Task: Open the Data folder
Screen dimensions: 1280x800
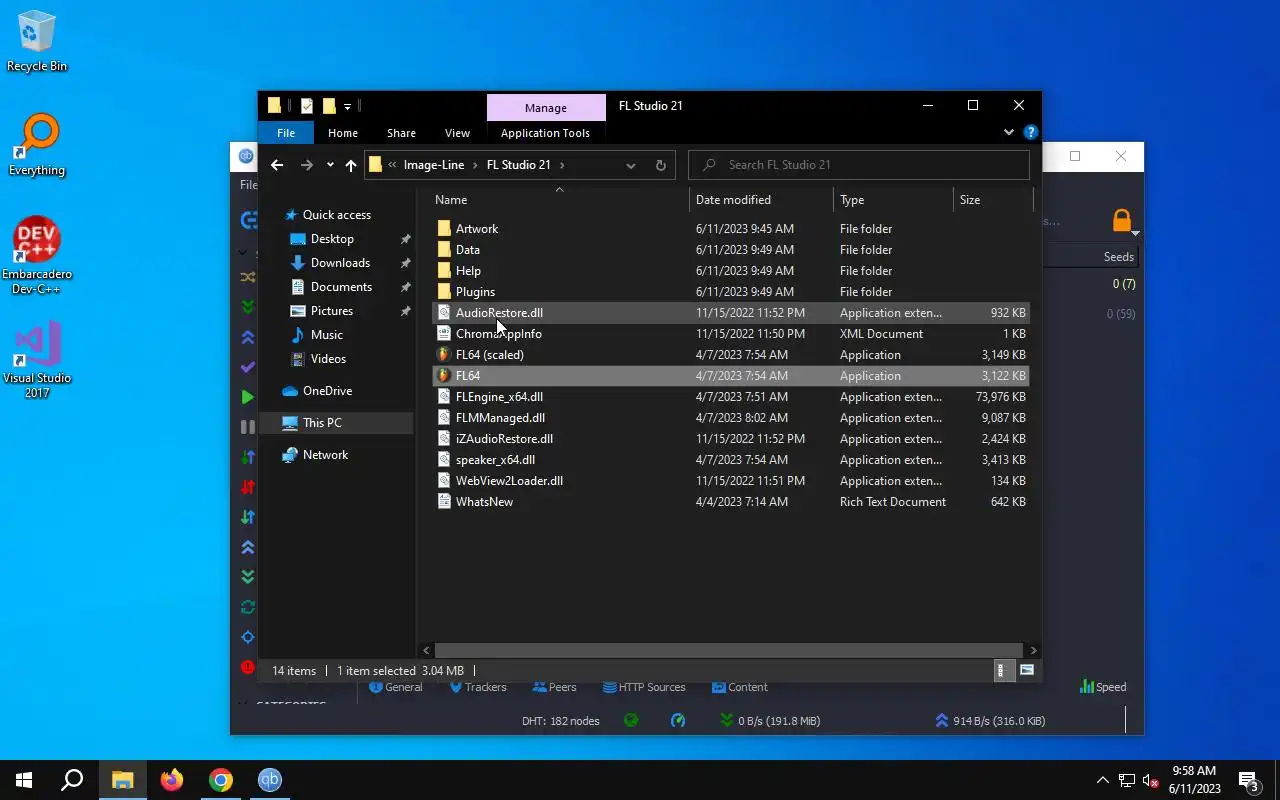Action: [731, 250]
